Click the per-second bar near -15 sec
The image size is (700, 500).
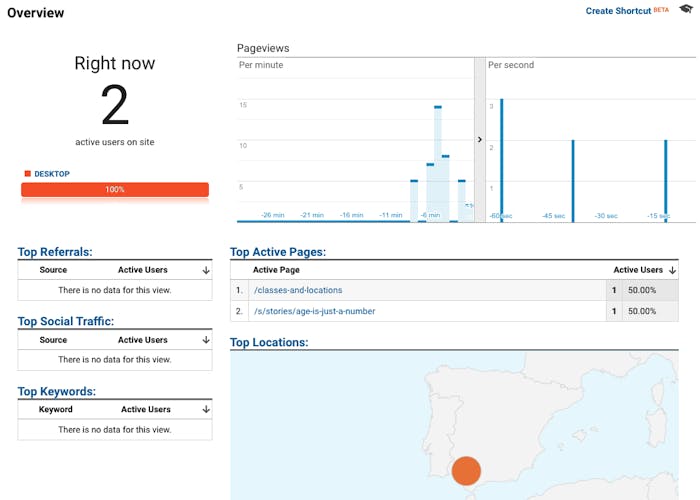click(x=666, y=180)
